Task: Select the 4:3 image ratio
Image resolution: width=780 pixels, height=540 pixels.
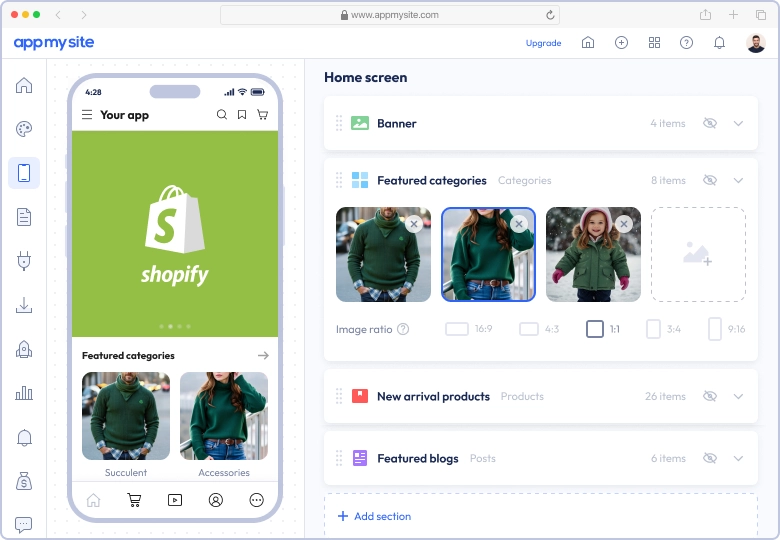Action: click(x=539, y=329)
